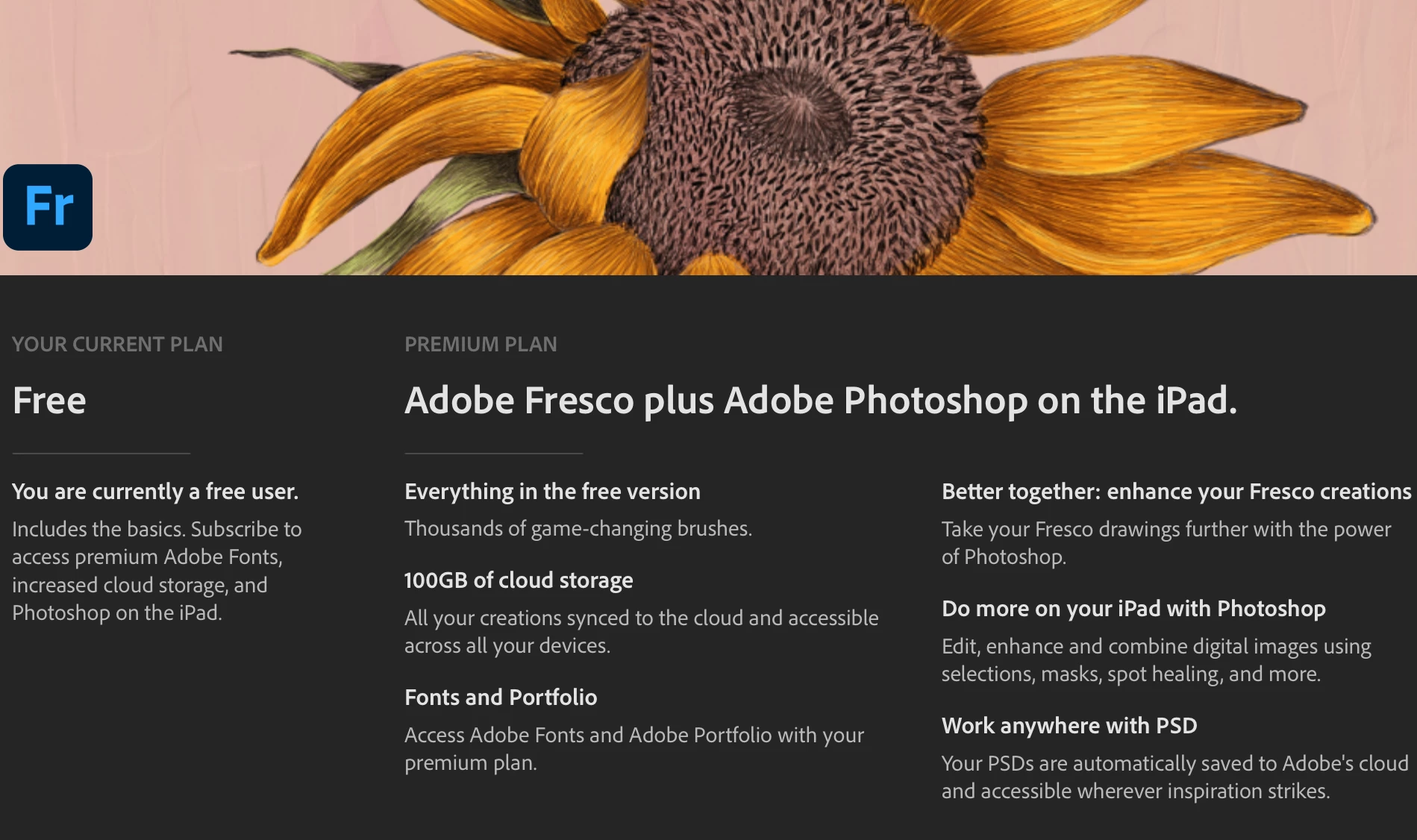The image size is (1417, 840).
Task: Click the PSDs automatically saved description
Action: point(1174,777)
